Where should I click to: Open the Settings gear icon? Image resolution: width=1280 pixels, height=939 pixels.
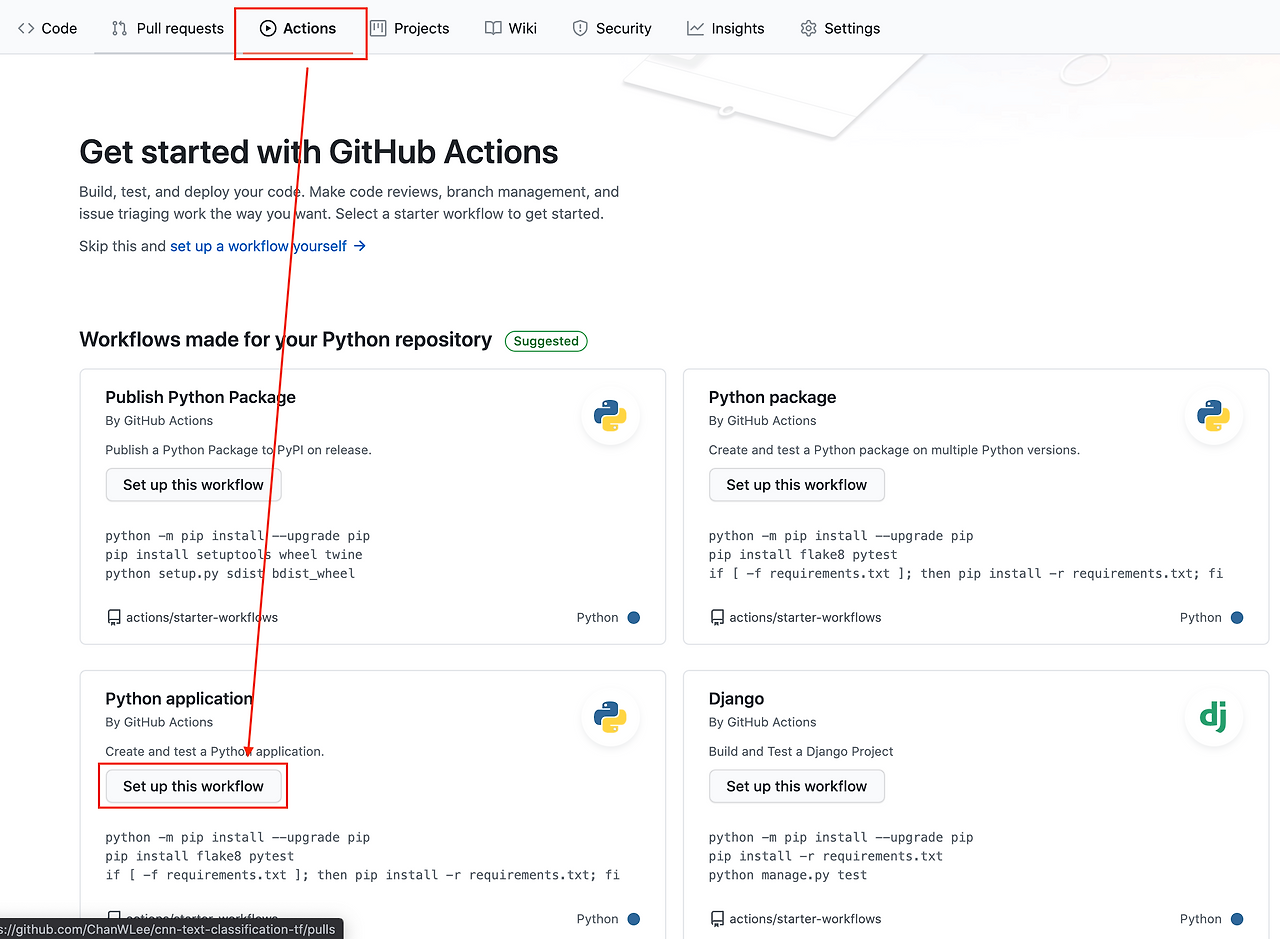coord(807,28)
